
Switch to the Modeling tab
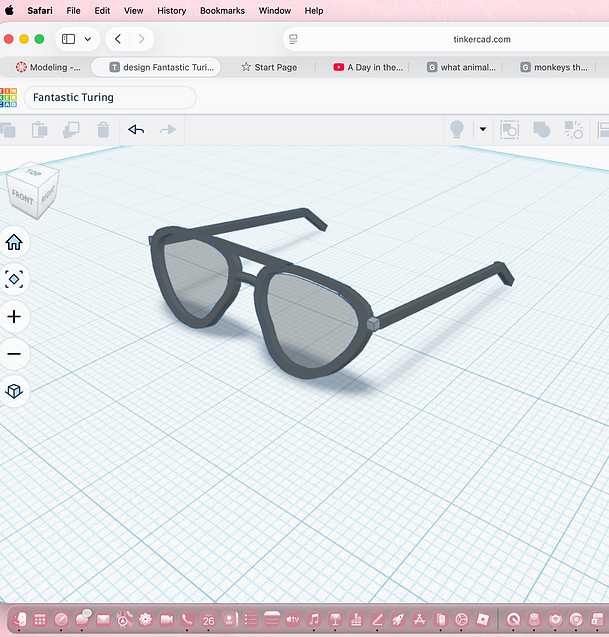point(48,67)
